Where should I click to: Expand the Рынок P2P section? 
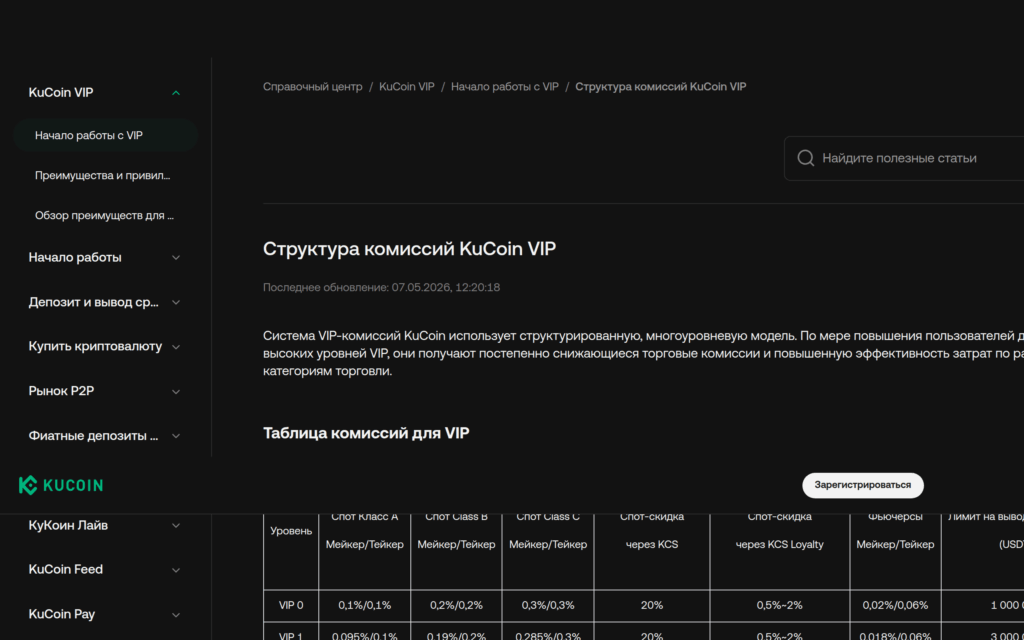coord(176,391)
